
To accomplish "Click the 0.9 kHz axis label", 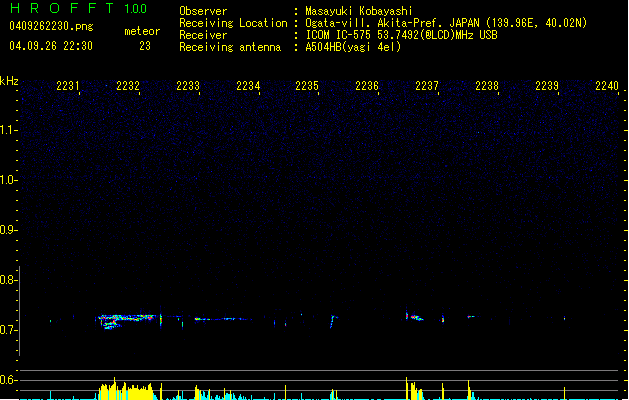I will coord(8,230).
